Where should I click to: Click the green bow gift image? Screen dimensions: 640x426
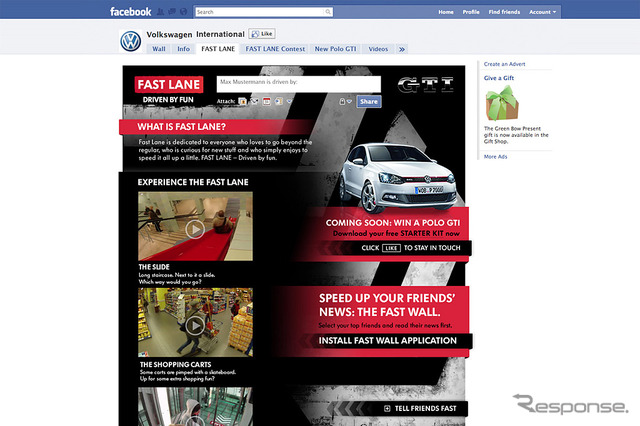tap(502, 103)
